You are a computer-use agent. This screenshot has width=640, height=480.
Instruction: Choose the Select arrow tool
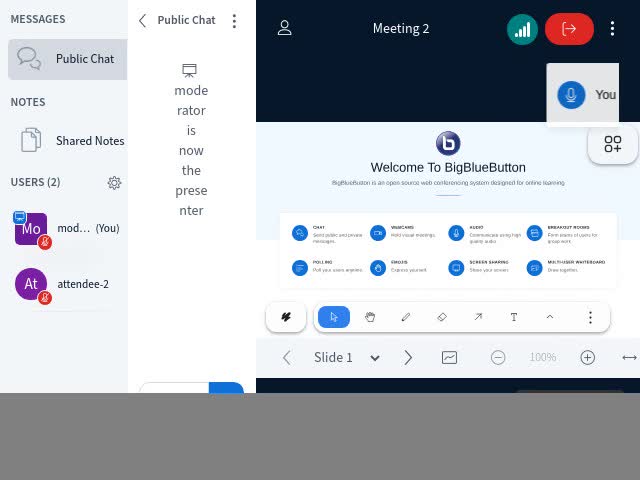click(334, 317)
